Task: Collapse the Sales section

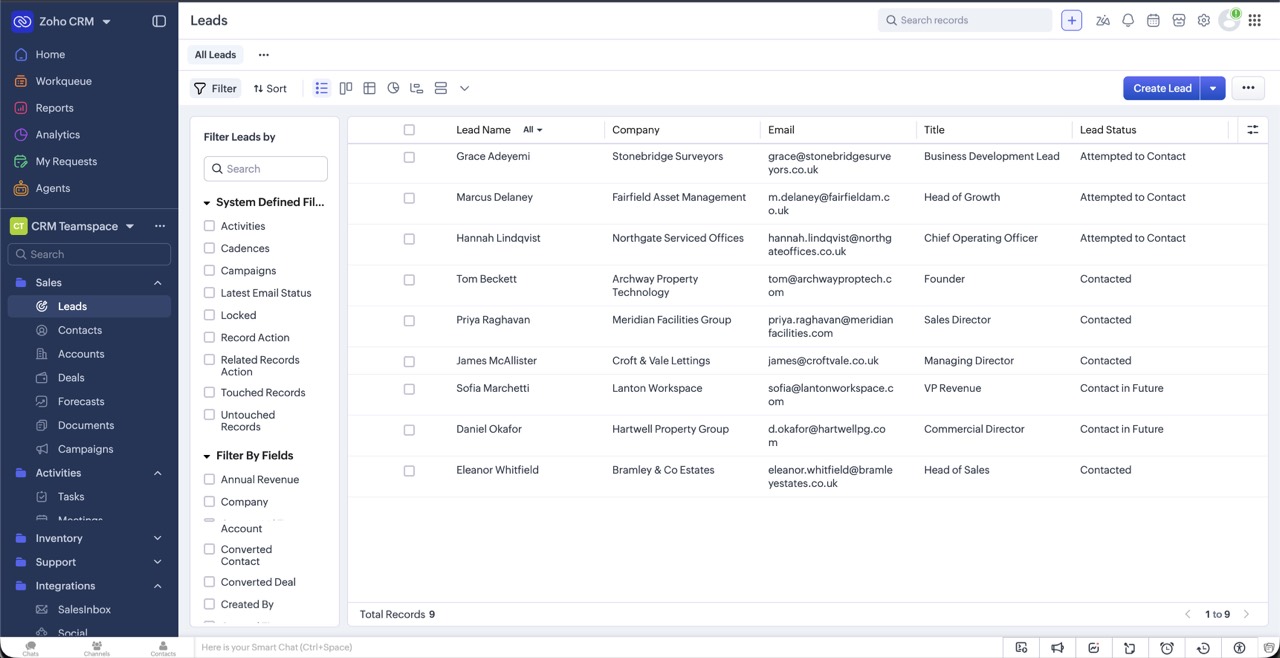Action: [157, 283]
